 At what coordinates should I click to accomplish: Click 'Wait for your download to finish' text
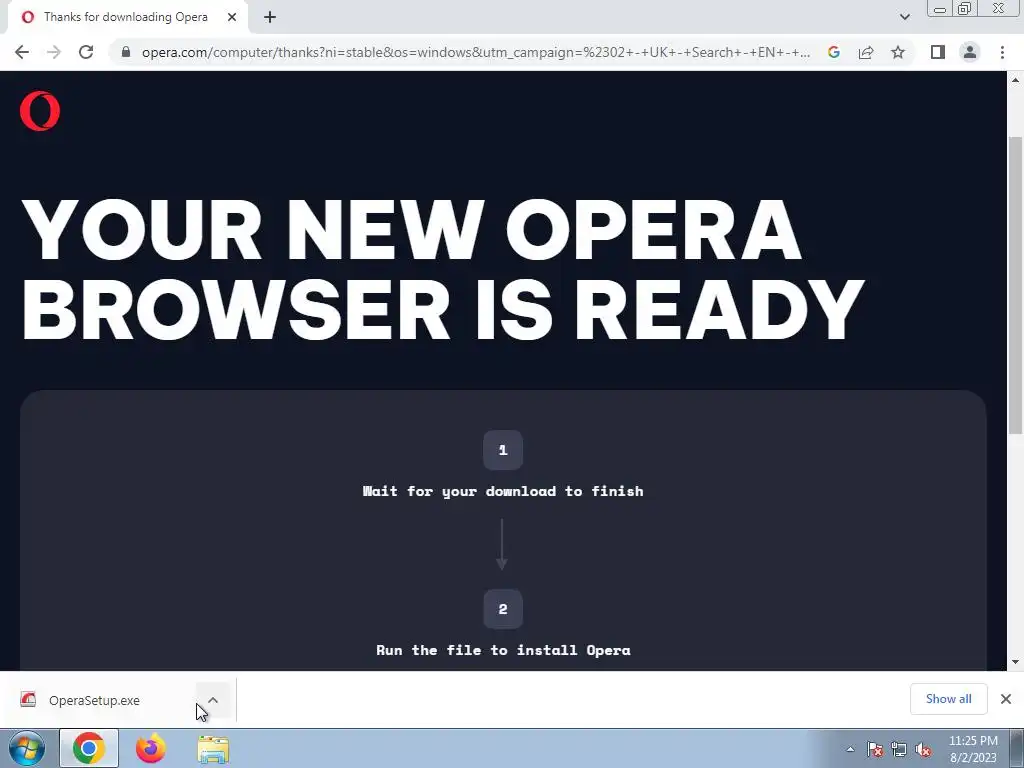tap(503, 491)
